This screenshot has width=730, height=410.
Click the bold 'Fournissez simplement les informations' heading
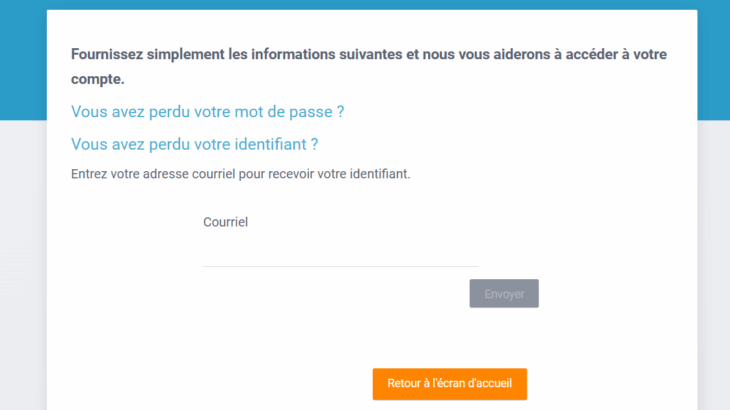[250, 54]
